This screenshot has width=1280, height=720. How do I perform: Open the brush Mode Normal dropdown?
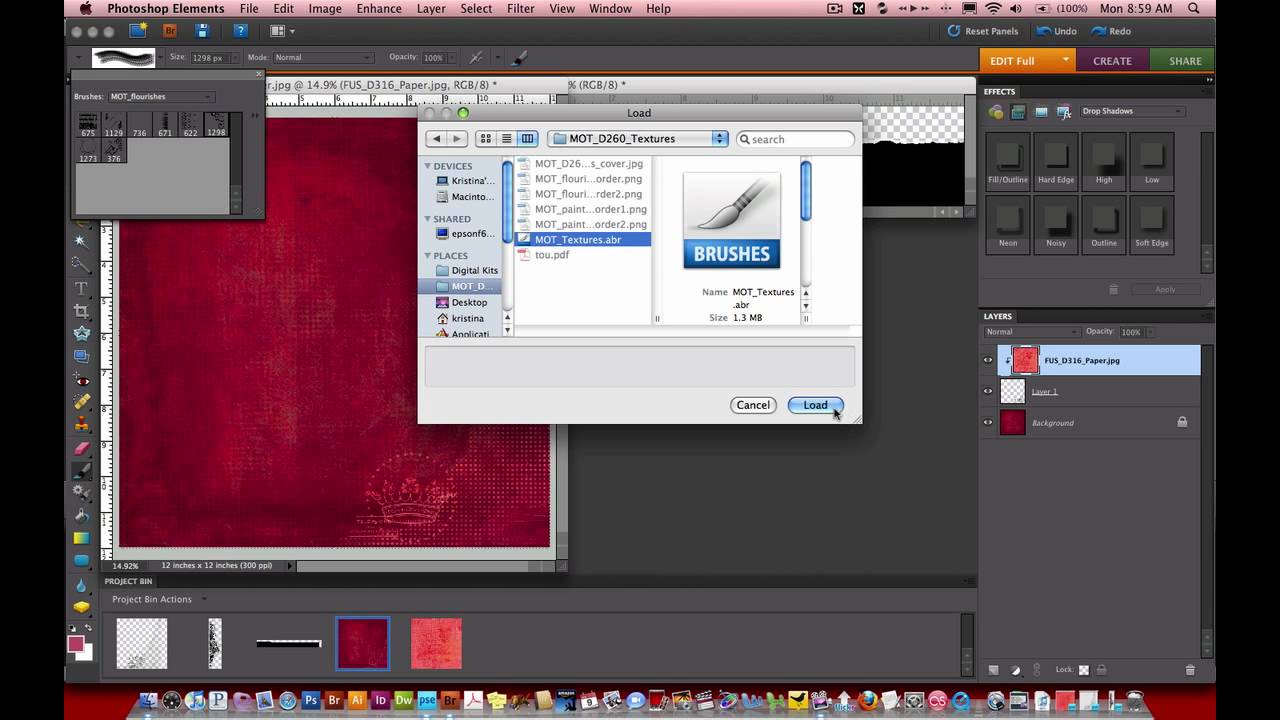(323, 58)
